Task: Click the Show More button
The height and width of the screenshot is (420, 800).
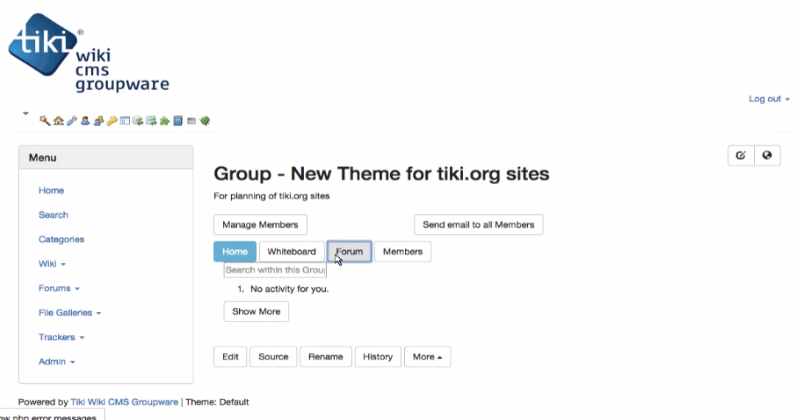Action: 256,311
